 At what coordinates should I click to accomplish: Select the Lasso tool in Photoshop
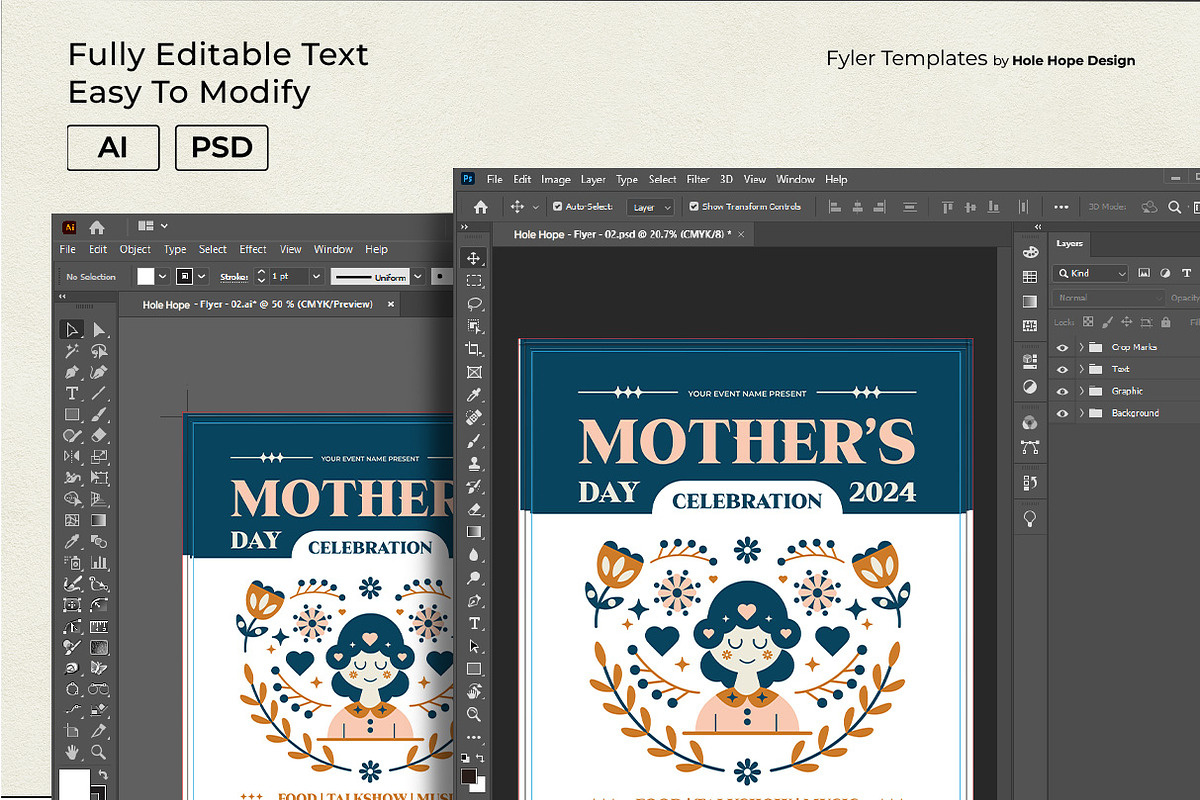[x=474, y=304]
